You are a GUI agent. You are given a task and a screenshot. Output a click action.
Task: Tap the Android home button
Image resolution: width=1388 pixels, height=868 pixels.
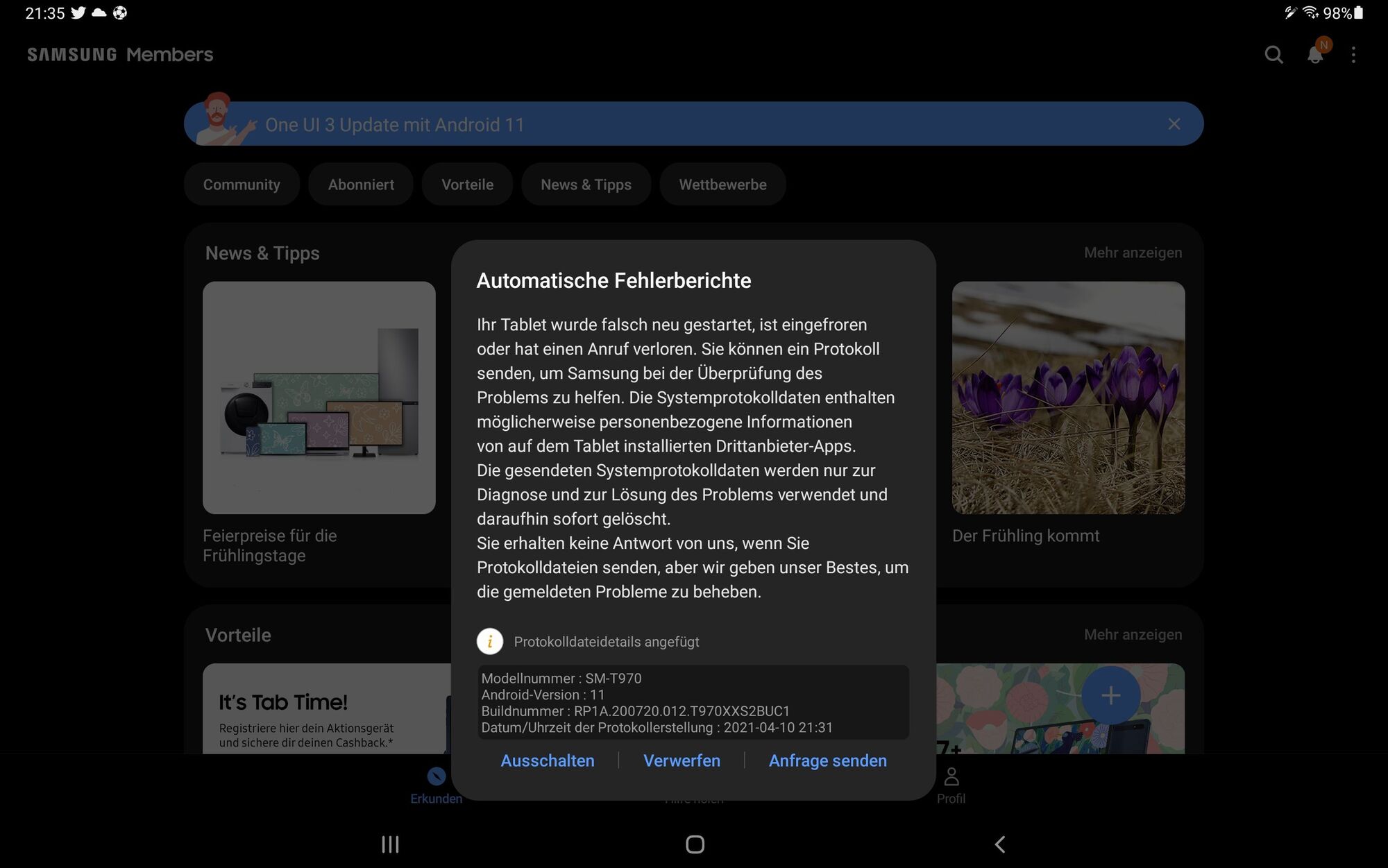pyautogui.click(x=695, y=844)
